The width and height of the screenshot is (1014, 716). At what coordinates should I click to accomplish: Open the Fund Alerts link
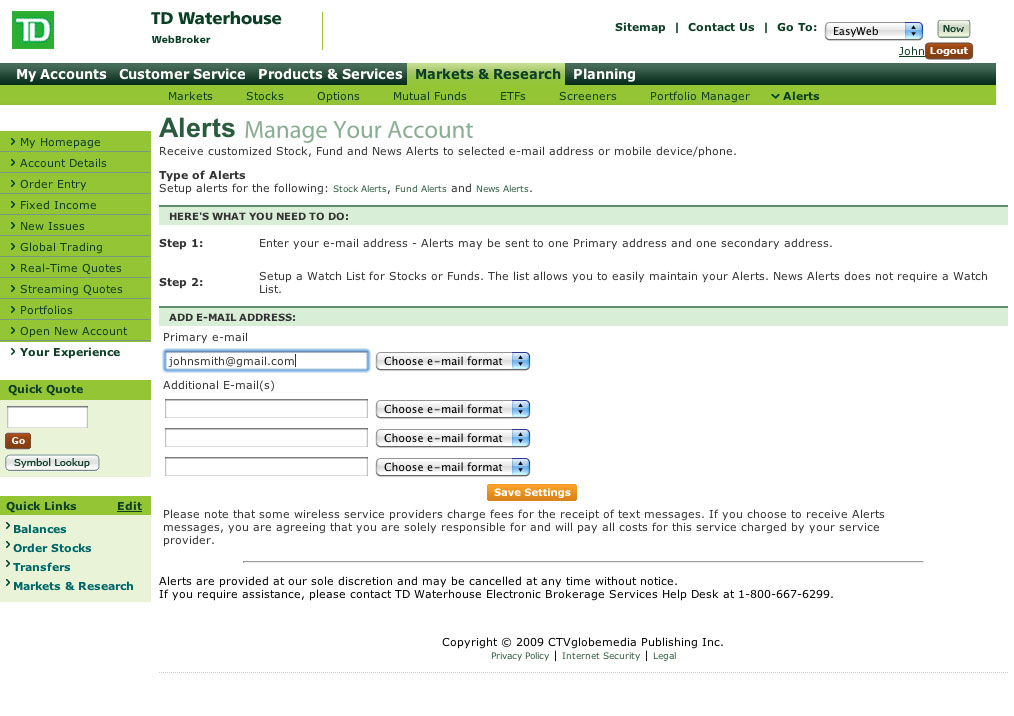click(420, 189)
